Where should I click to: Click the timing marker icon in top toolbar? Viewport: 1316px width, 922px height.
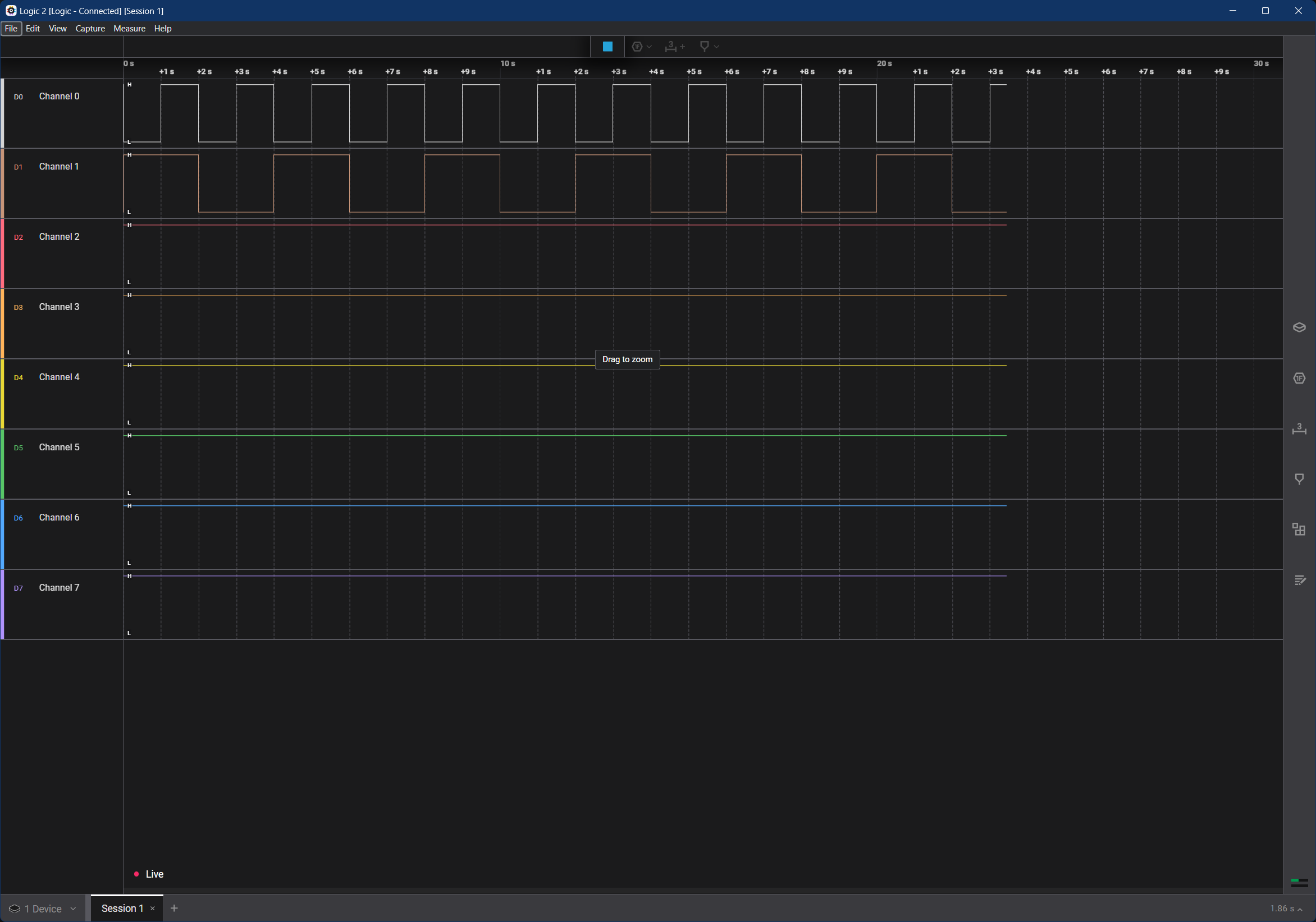(705, 47)
